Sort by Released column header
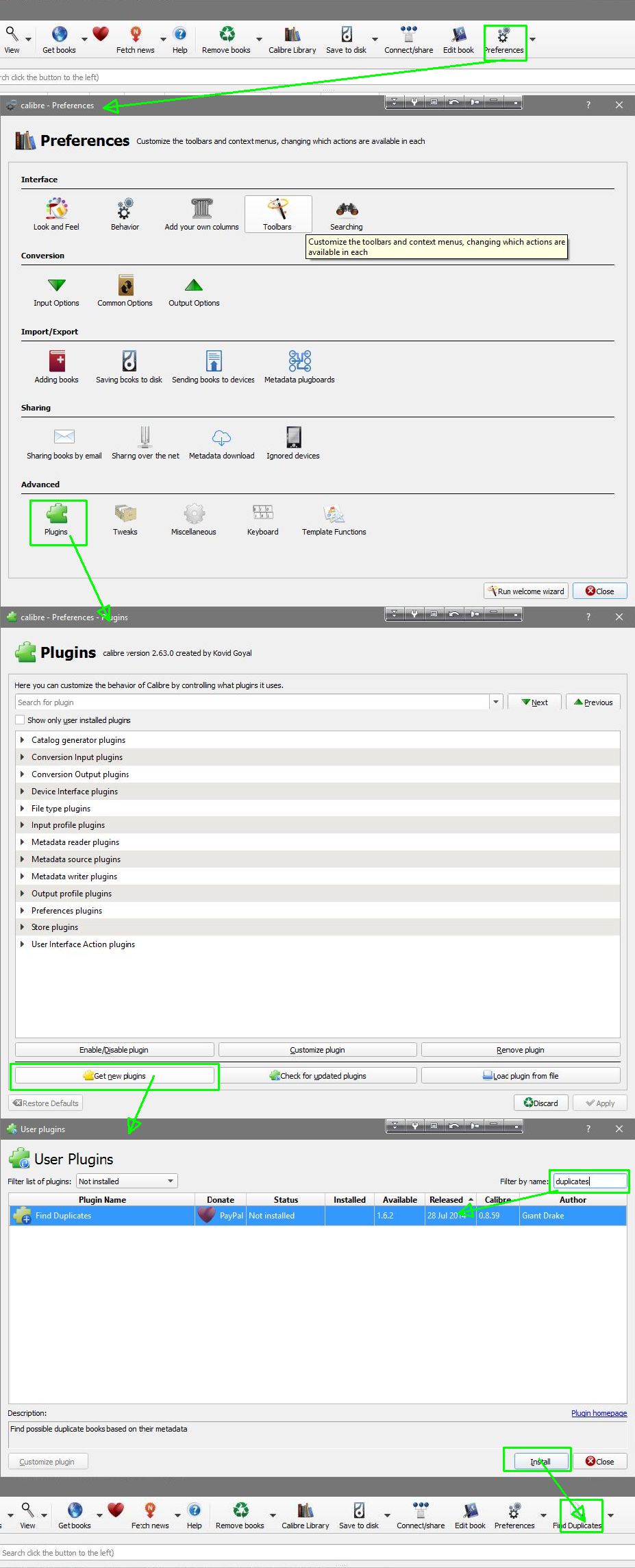This screenshot has height=1568, width=635. tap(450, 1199)
